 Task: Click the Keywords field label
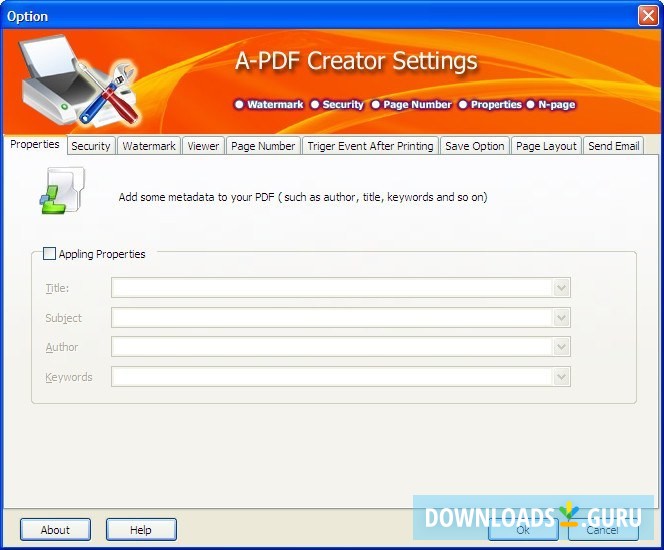click(x=69, y=377)
